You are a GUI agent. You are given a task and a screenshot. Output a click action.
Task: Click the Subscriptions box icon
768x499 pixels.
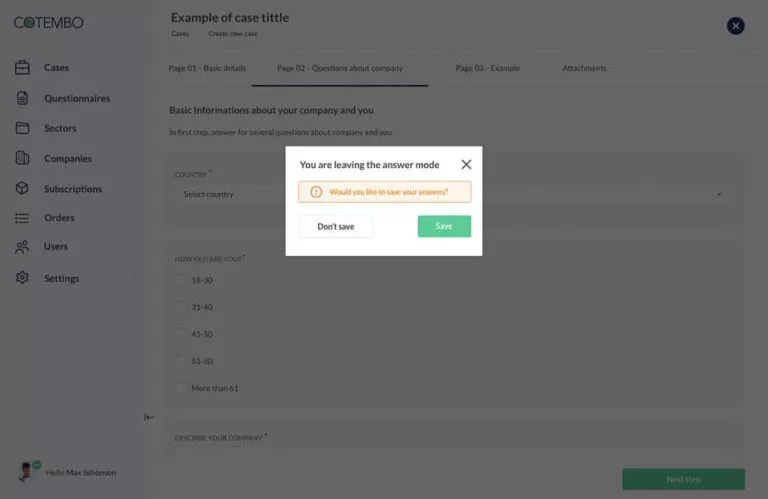pos(22,188)
